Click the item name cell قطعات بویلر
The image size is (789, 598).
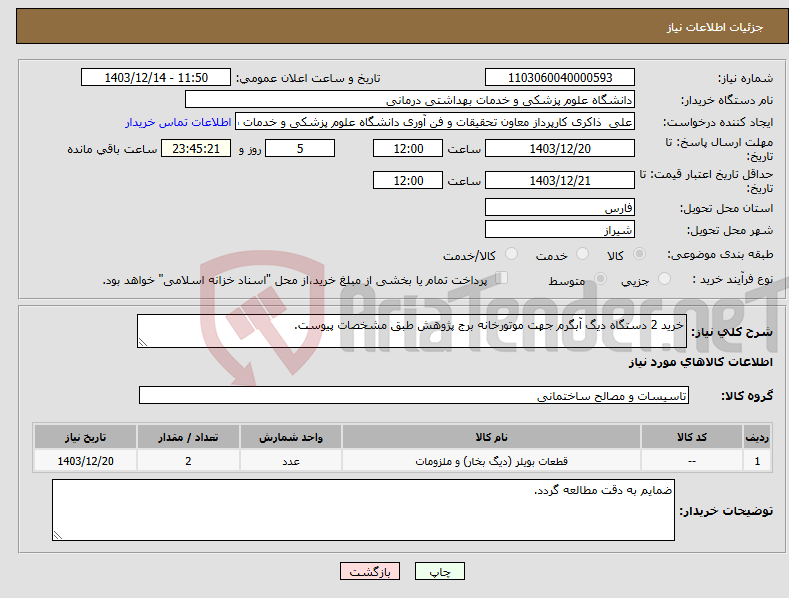pos(492,461)
